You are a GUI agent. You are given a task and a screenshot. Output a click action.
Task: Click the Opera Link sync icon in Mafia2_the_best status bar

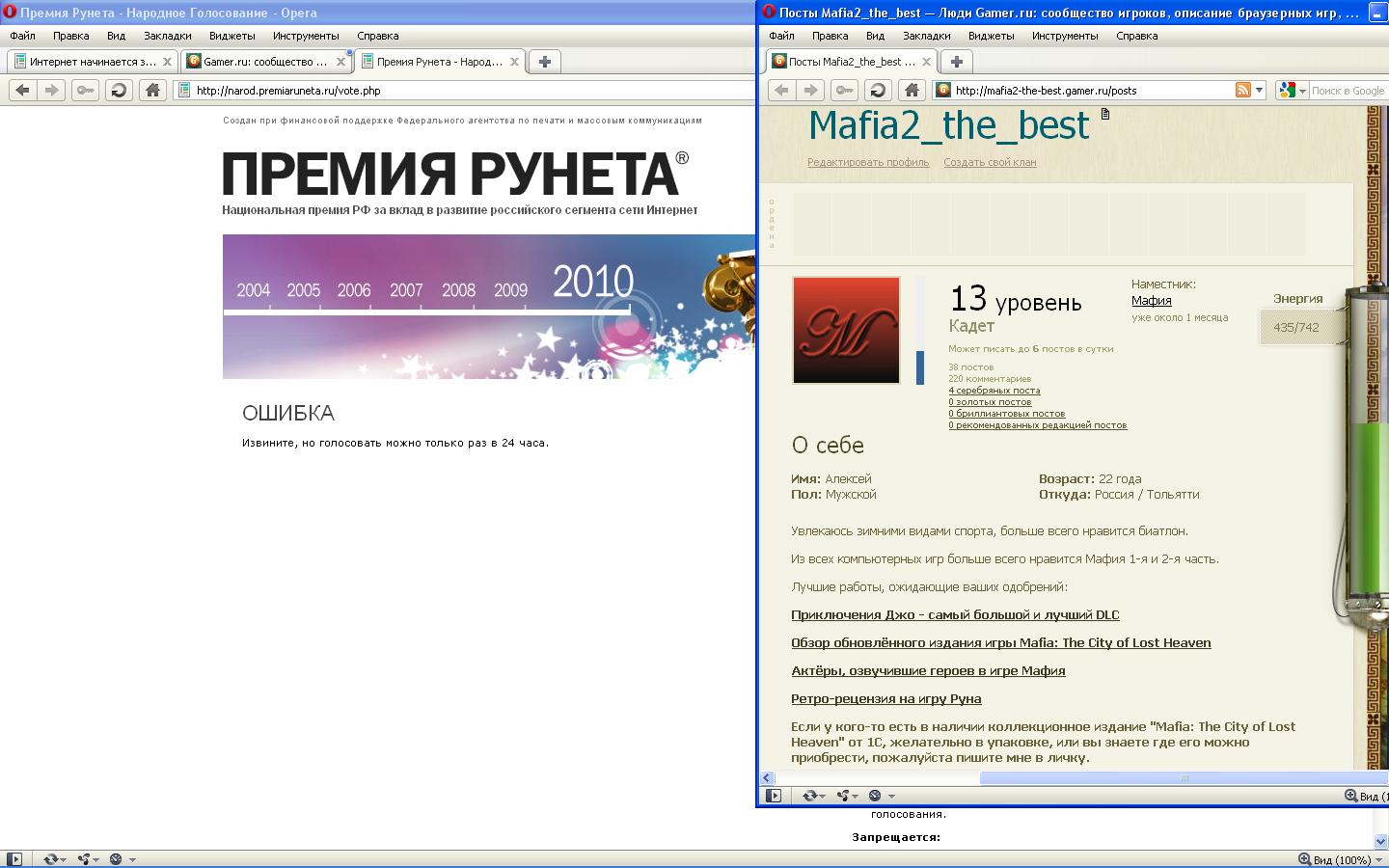point(813,796)
